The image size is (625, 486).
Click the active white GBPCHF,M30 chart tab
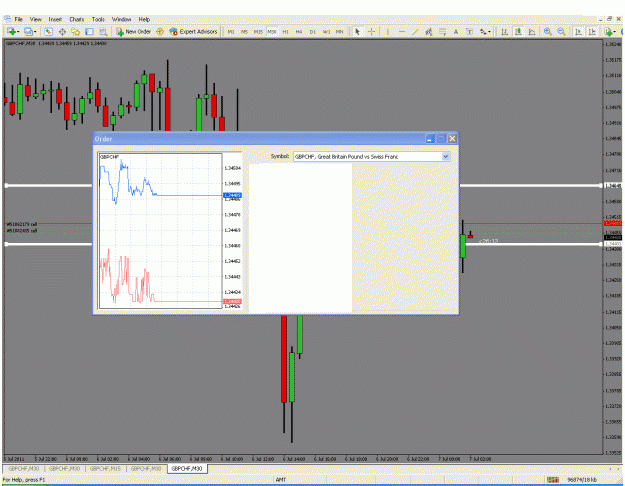click(x=187, y=468)
